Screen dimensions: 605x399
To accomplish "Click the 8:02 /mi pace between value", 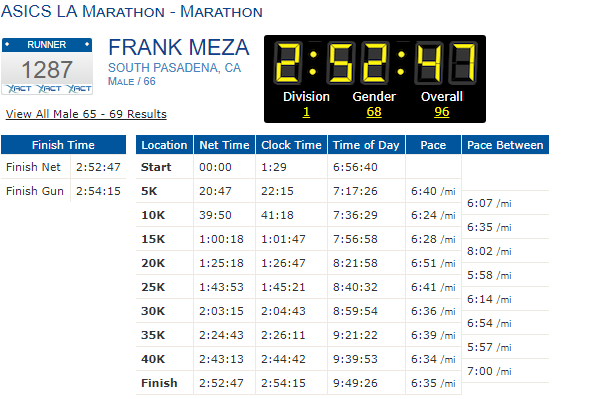I will [489, 251].
